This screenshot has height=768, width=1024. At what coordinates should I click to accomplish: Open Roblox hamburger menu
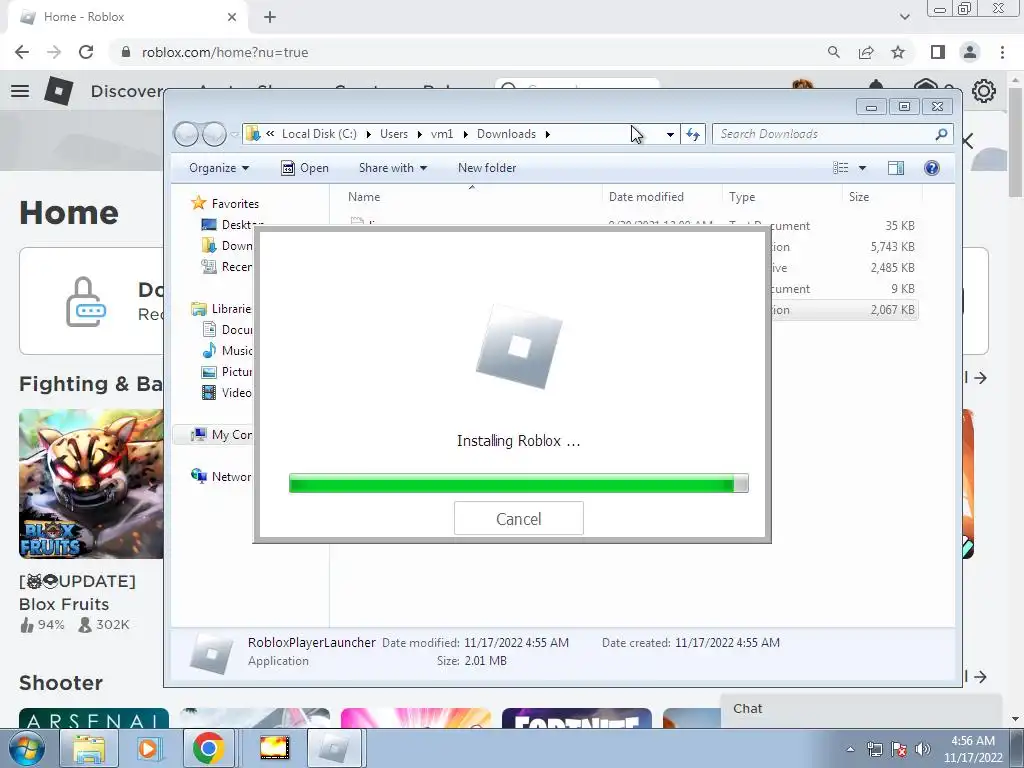point(20,91)
